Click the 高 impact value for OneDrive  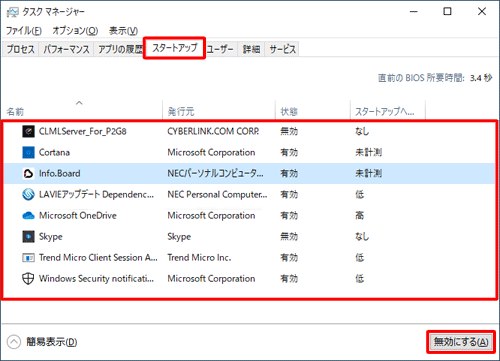pyautogui.click(x=359, y=216)
